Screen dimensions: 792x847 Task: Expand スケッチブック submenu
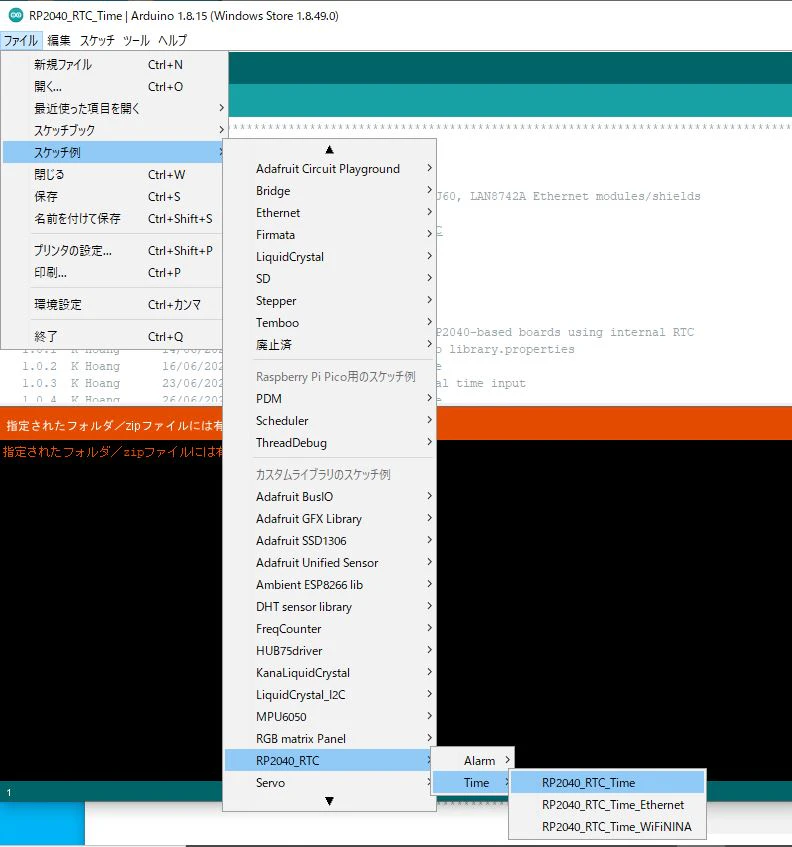coord(115,130)
